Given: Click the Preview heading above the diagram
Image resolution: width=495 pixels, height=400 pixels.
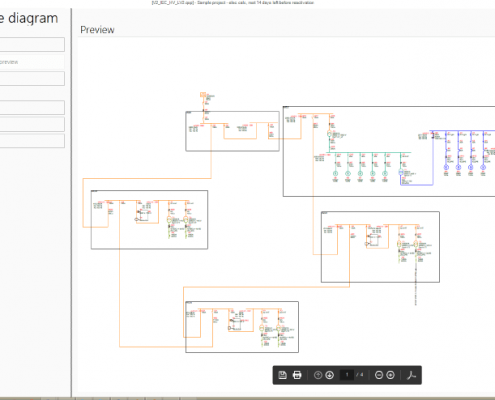Looking at the screenshot, I should click(97, 30).
